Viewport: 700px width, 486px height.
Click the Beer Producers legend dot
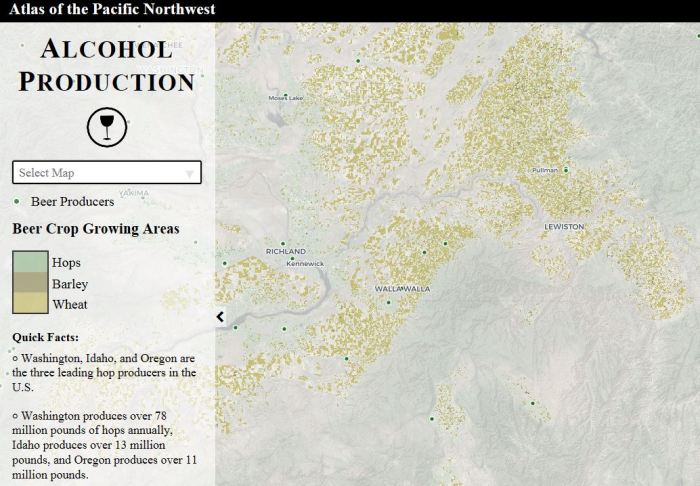(17, 201)
